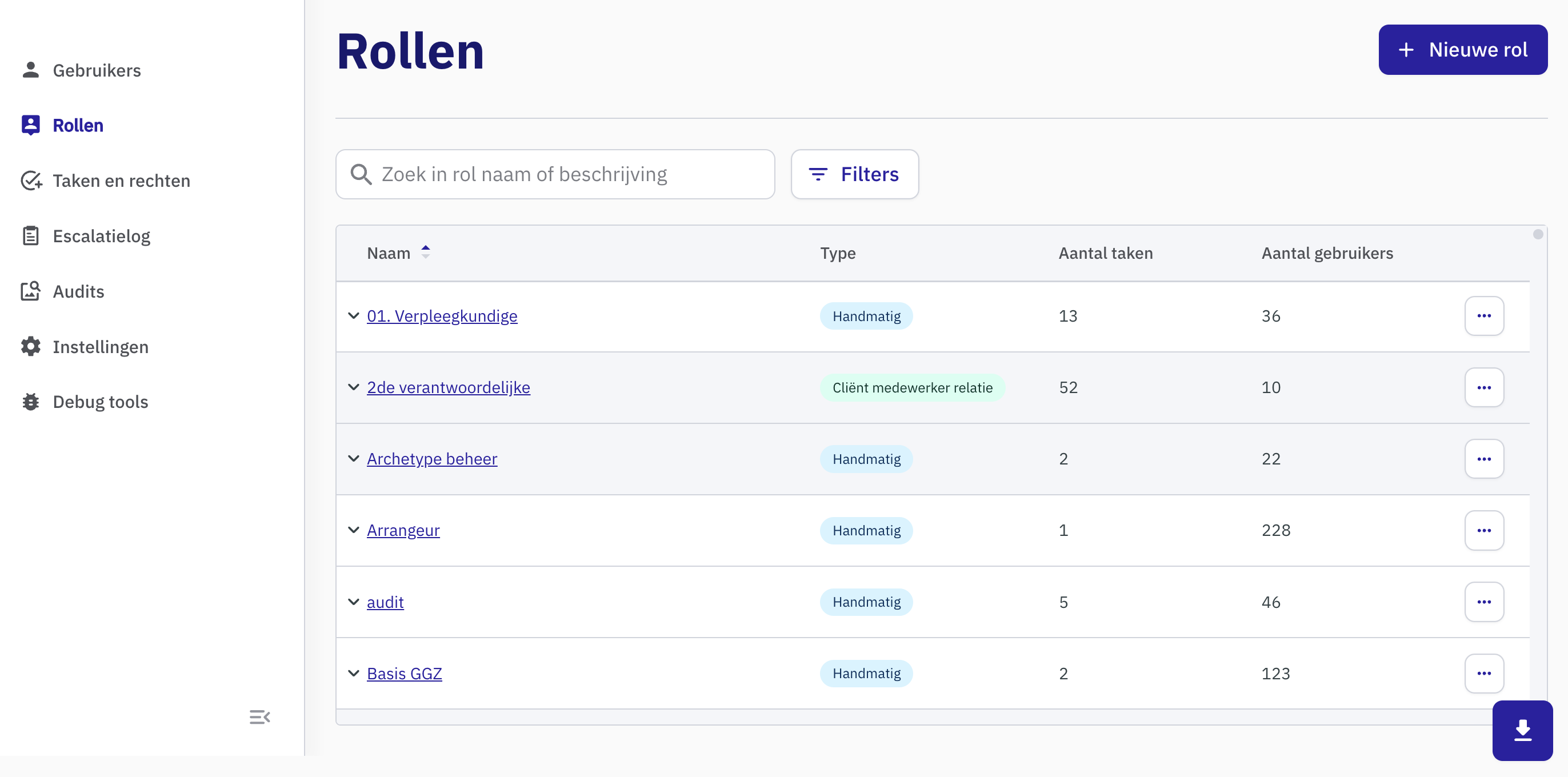1568x777 pixels.
Task: Open the Basis GGZ role link
Action: [404, 674]
